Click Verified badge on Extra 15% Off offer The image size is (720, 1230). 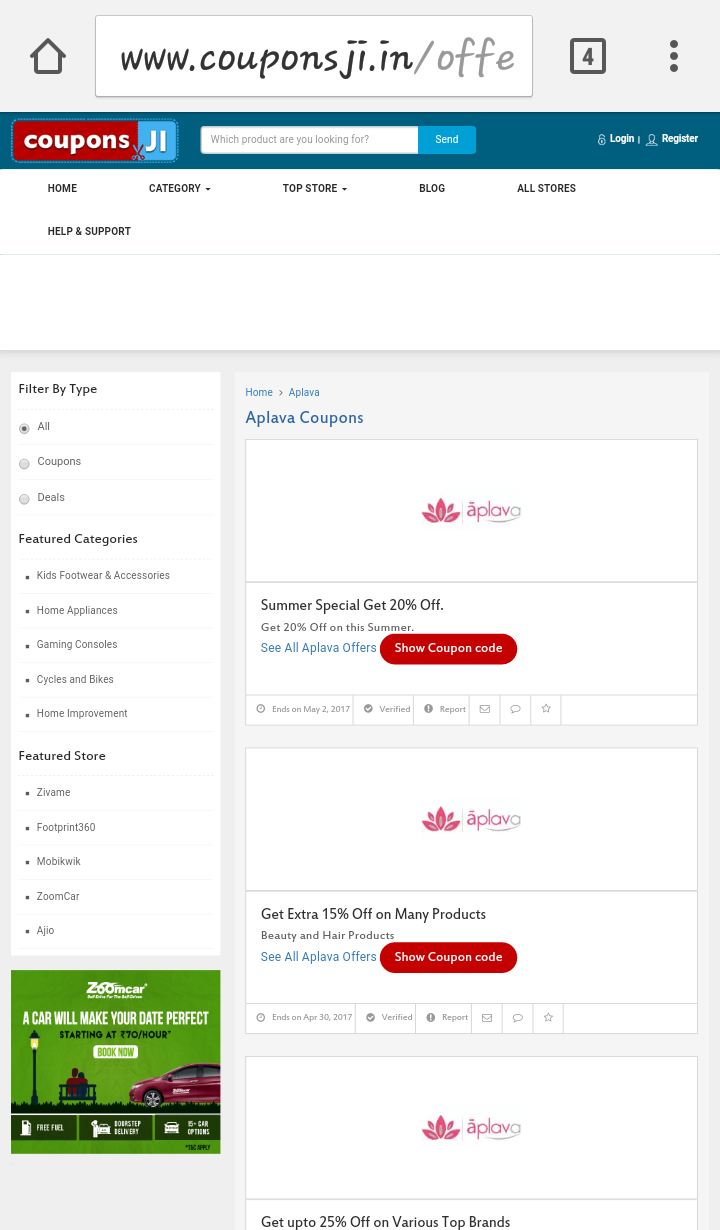tap(389, 1018)
